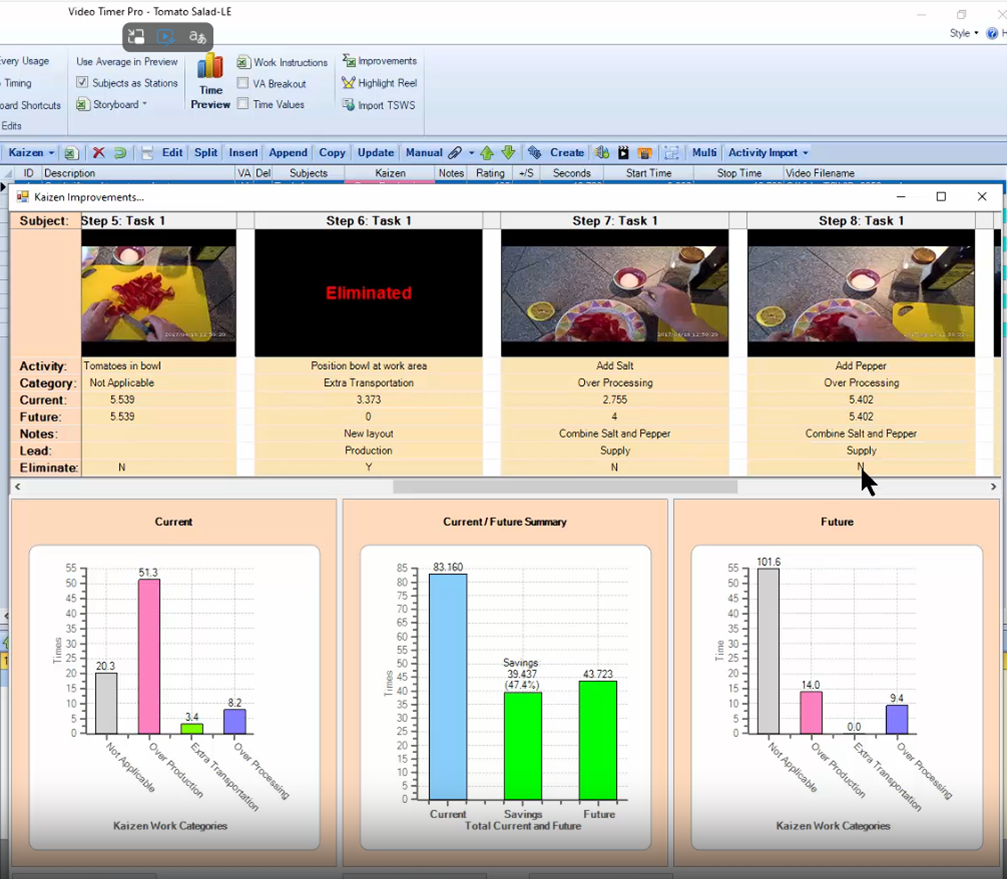Click the Excel export icon beside Kaizen

(x=71, y=153)
